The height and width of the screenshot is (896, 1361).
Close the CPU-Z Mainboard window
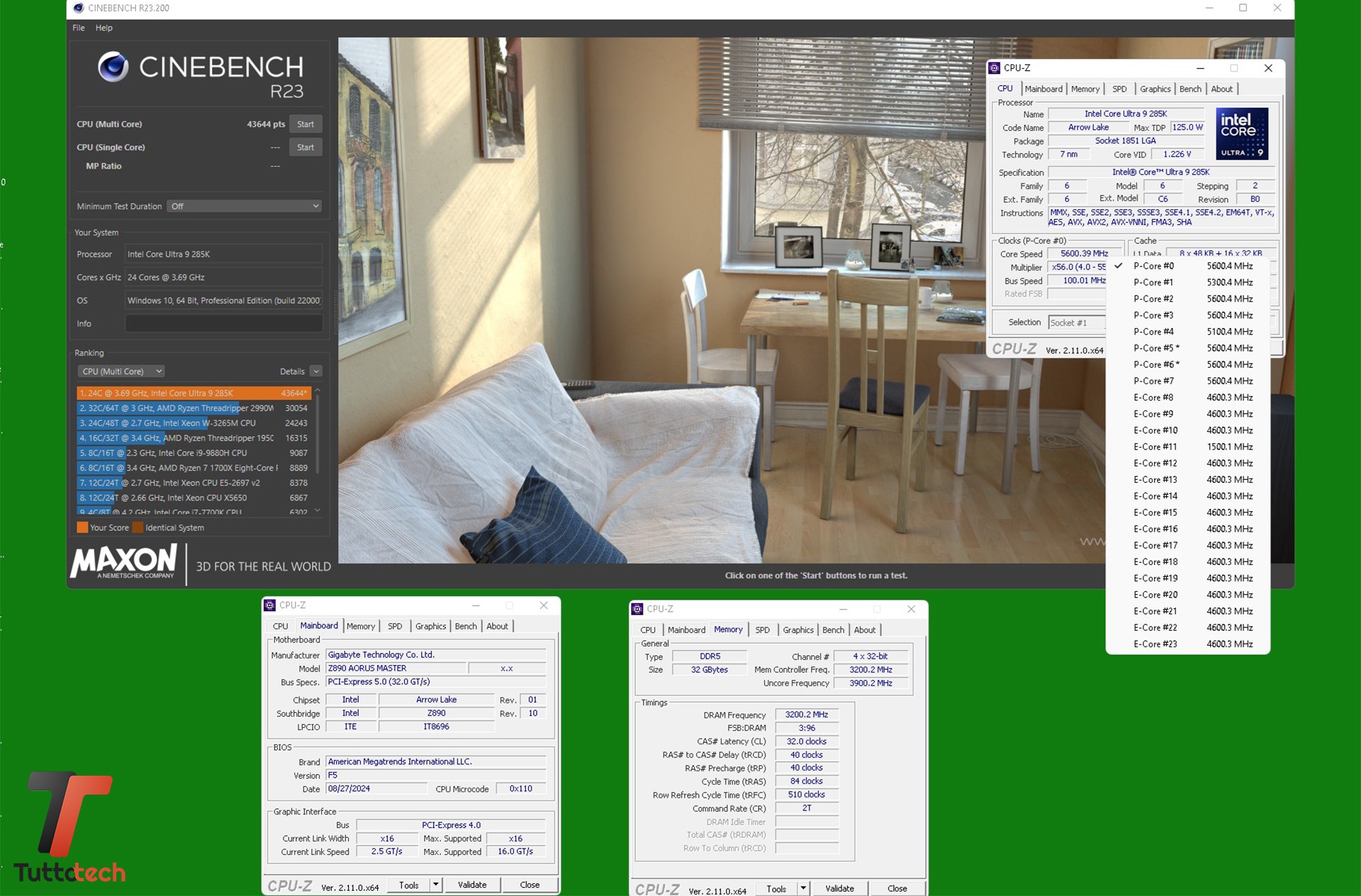click(544, 605)
